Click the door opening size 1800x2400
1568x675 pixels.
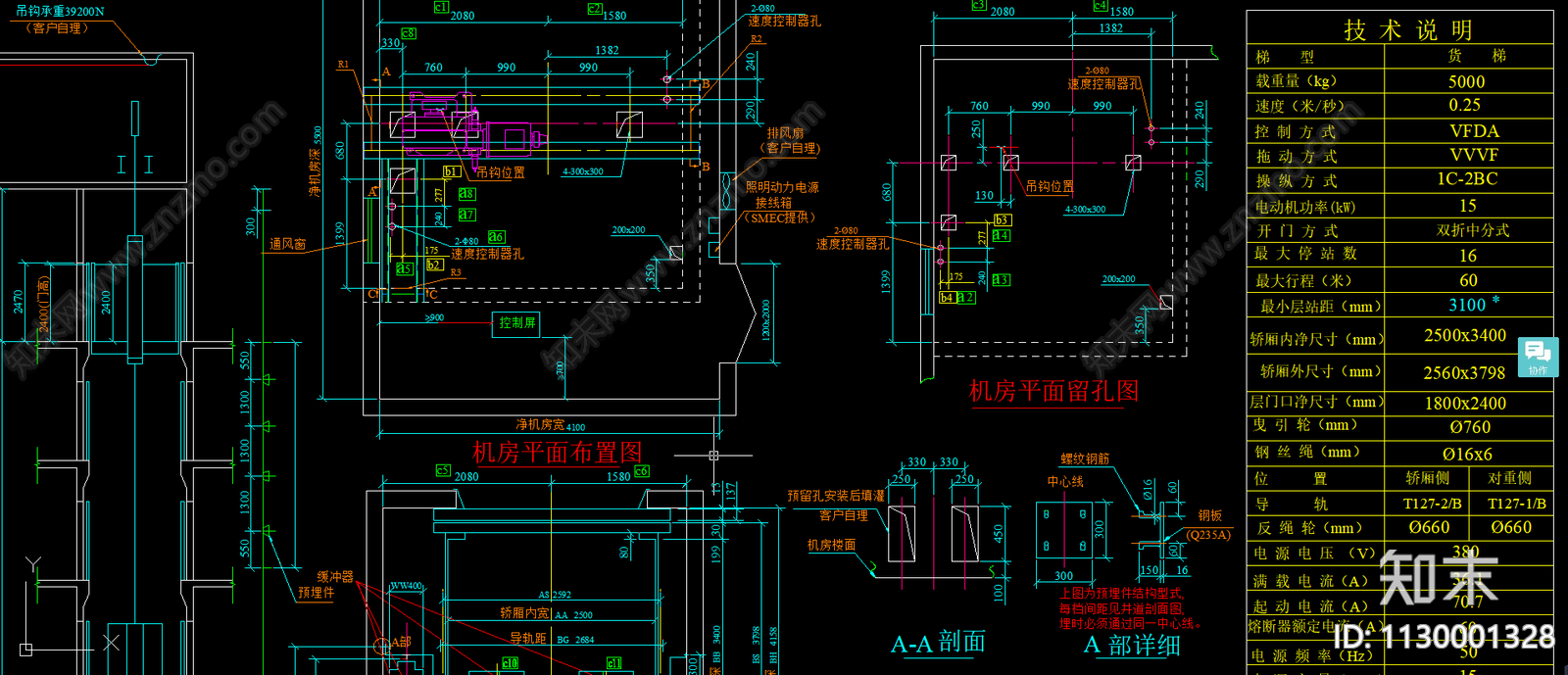coord(1465,403)
